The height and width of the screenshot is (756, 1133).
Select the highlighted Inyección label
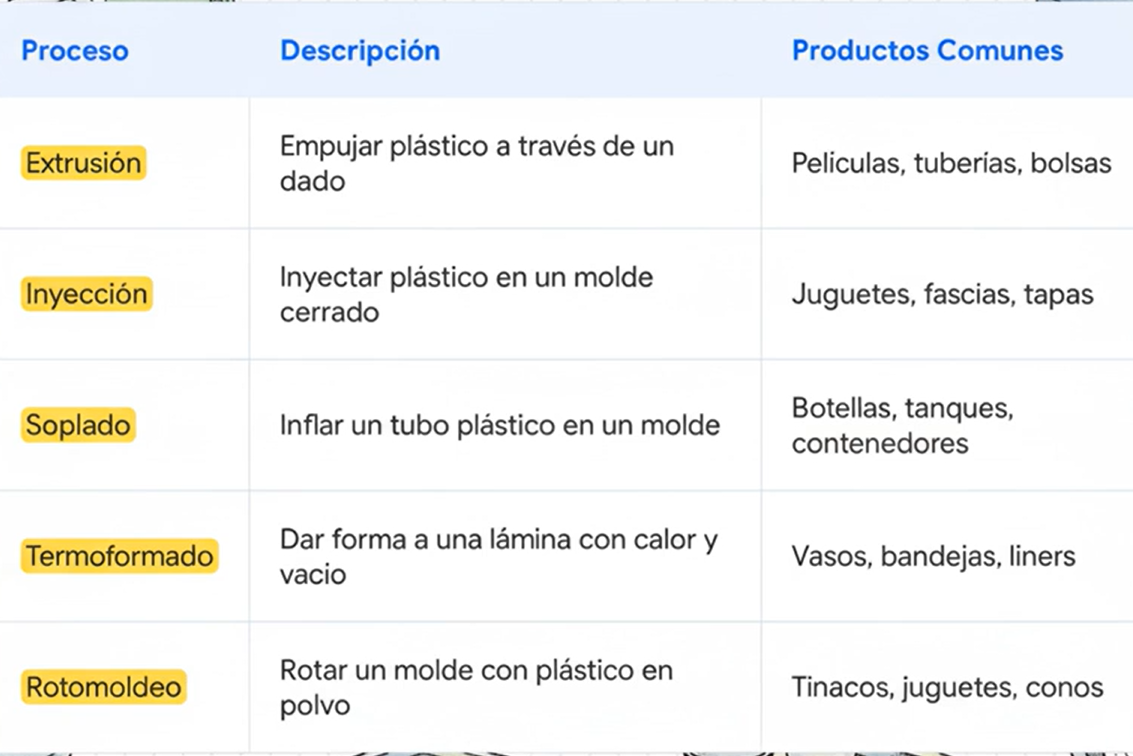[87, 294]
